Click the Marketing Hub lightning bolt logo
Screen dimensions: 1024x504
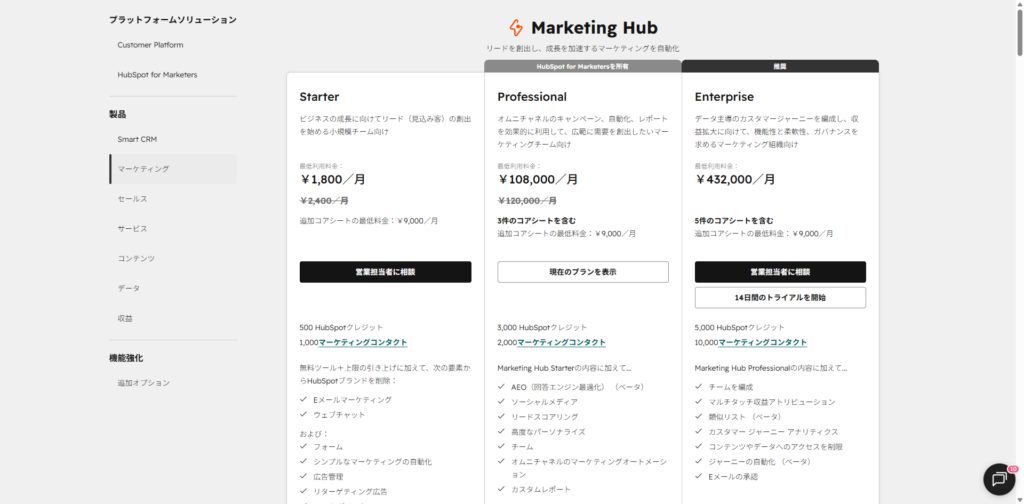516,28
